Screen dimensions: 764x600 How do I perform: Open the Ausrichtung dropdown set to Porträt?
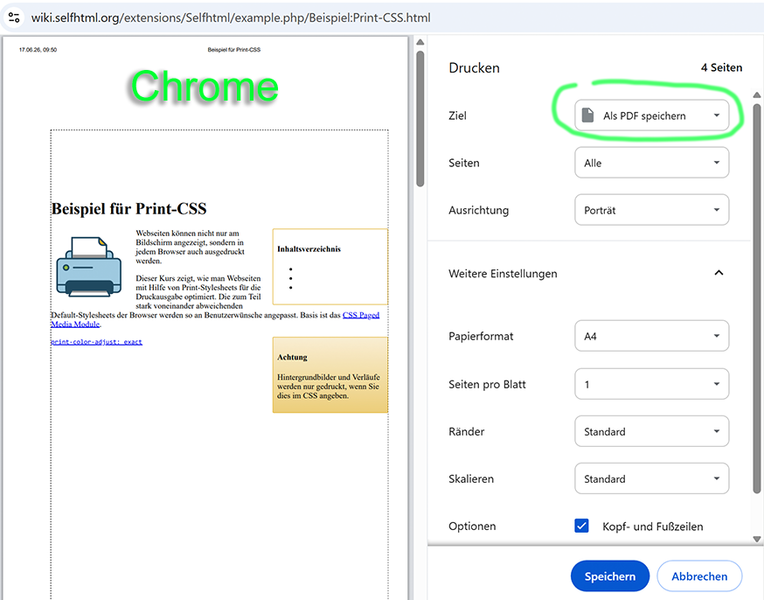(651, 210)
